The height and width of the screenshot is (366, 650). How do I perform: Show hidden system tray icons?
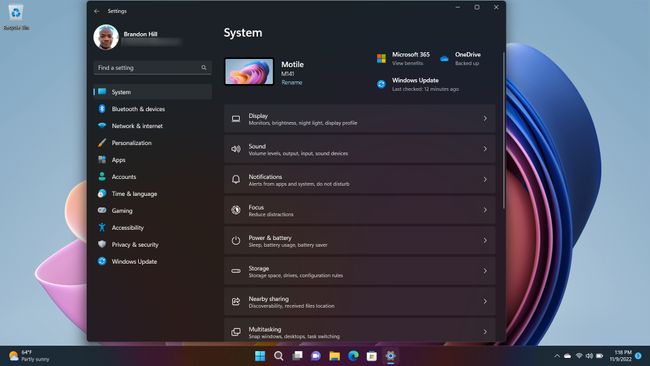pos(557,356)
